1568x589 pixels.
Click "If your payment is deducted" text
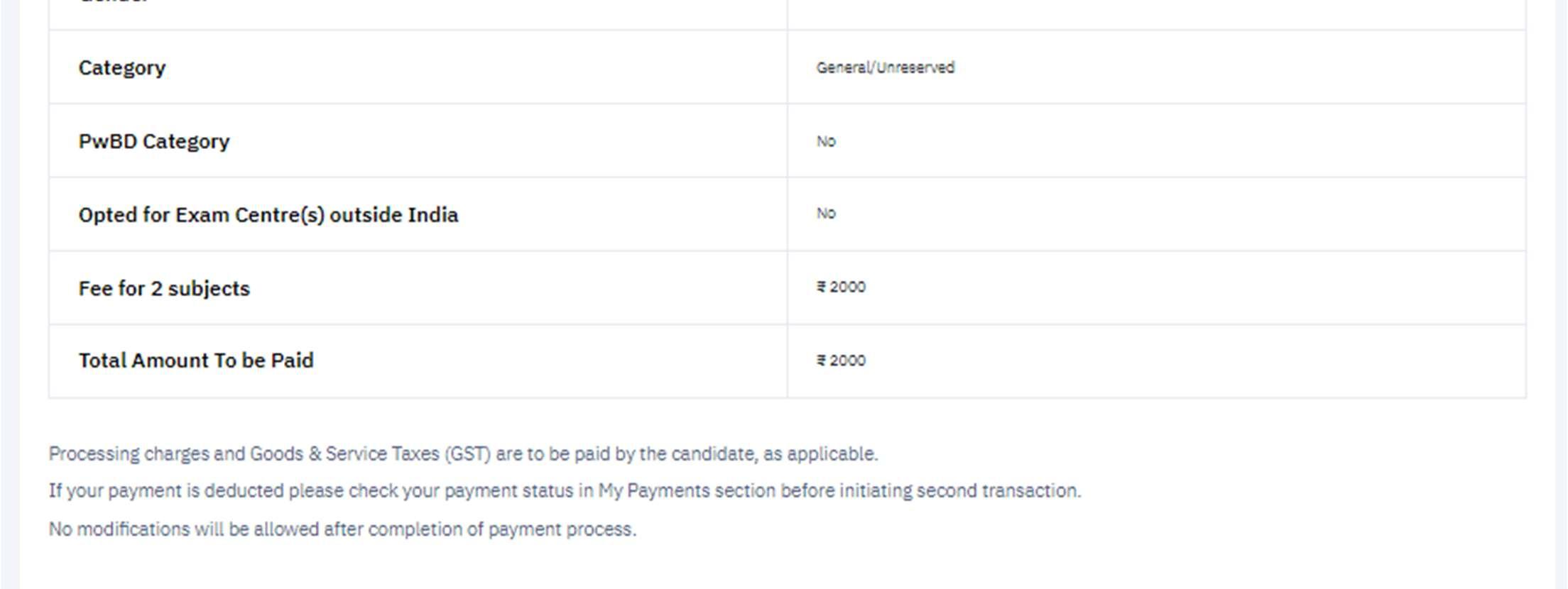pyautogui.click(x=166, y=491)
